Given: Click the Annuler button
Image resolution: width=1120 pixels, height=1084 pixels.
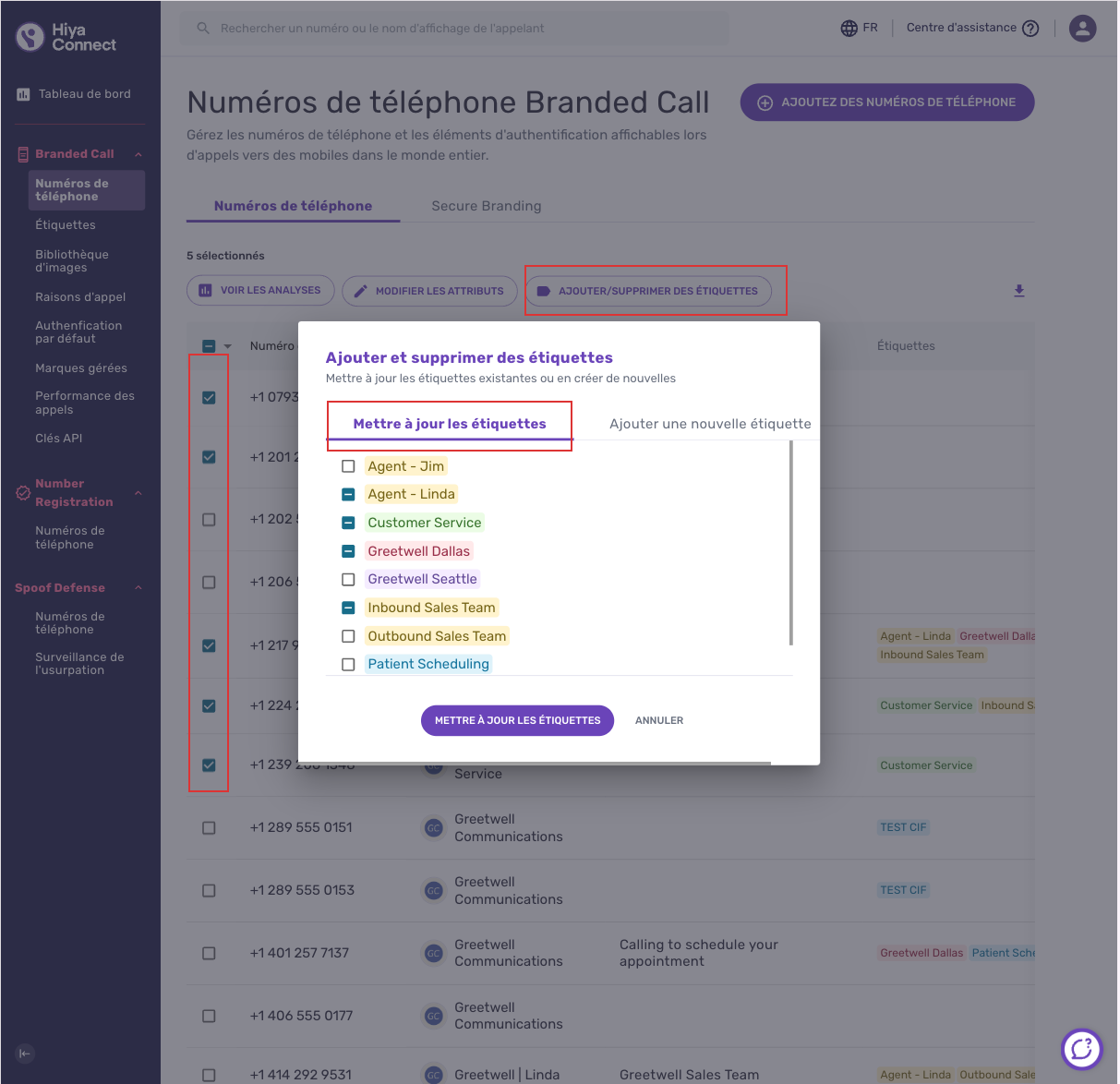Looking at the screenshot, I should [x=659, y=720].
